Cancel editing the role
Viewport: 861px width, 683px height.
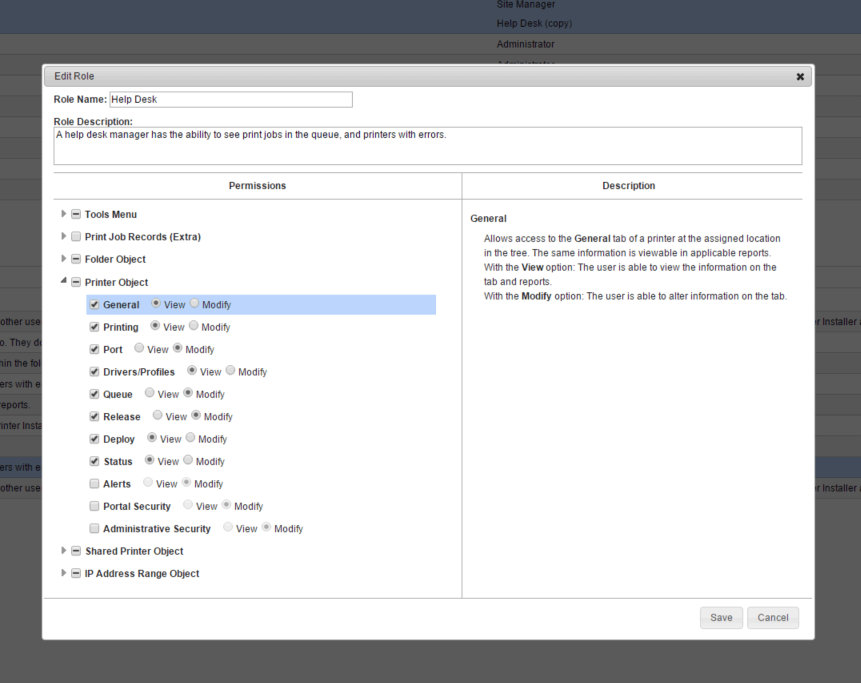pyautogui.click(x=772, y=618)
